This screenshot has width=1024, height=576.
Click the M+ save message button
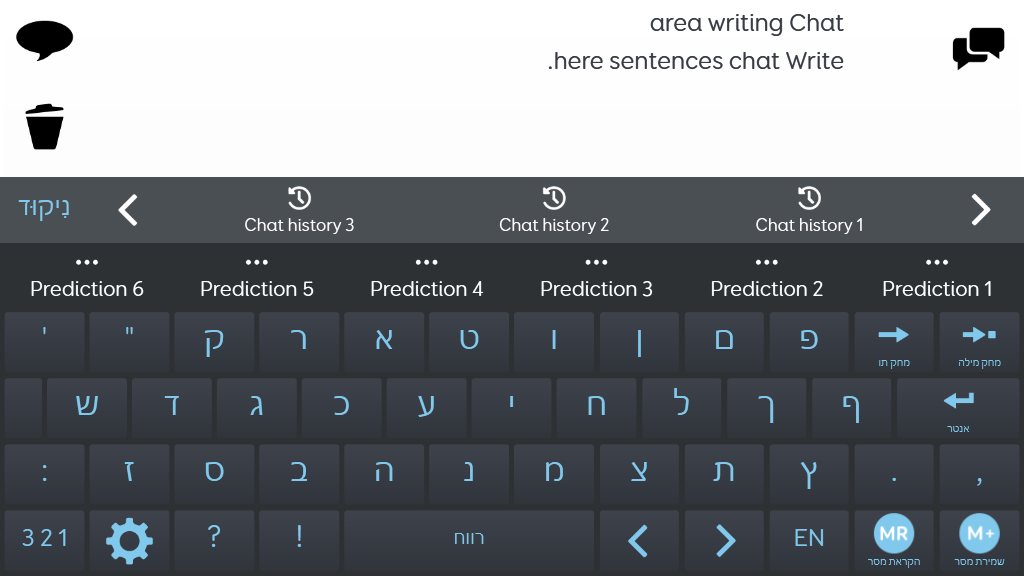pyautogui.click(x=979, y=540)
